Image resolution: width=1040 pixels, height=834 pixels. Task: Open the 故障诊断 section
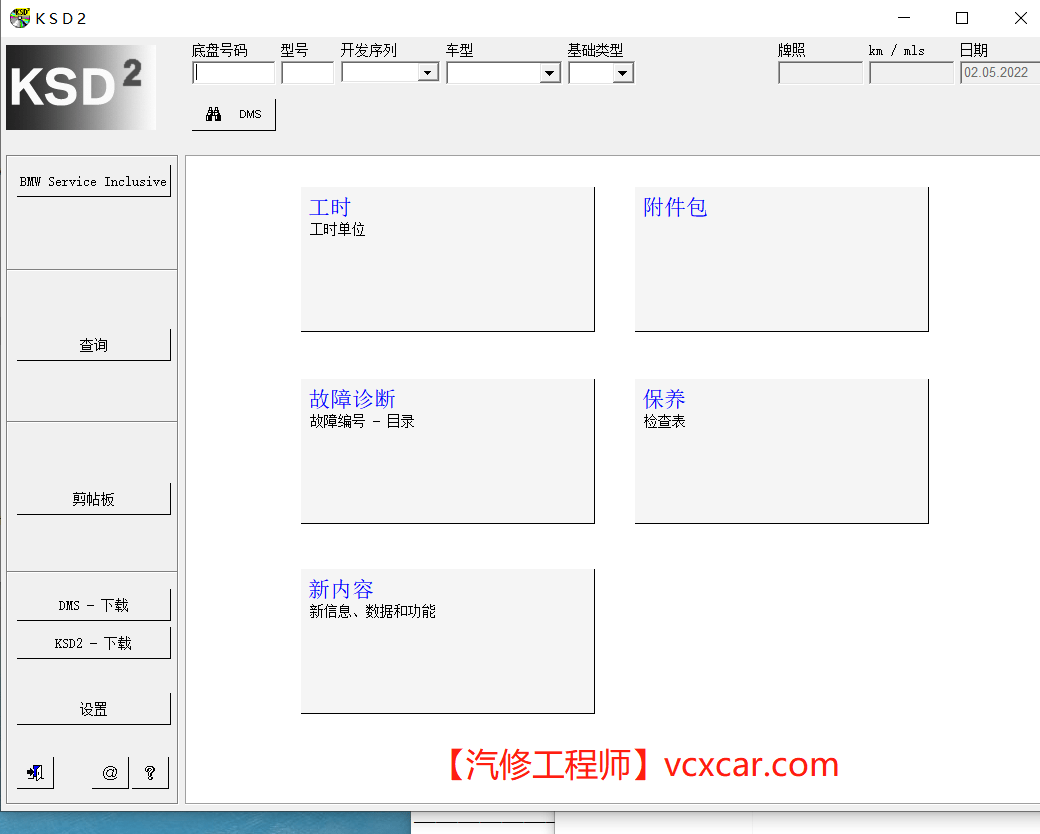coord(447,450)
